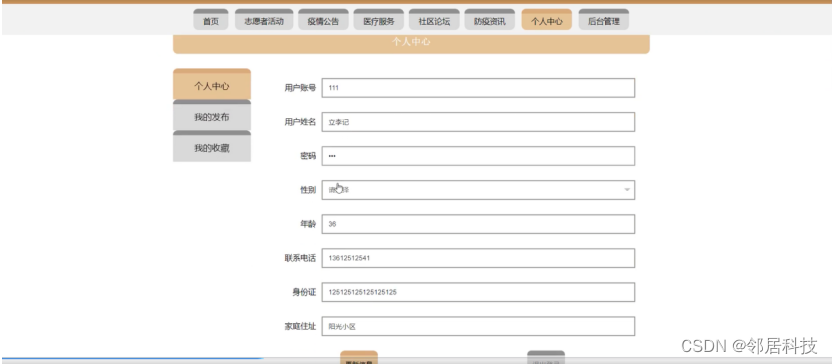Go to 志愿者活动 in the top navigation

(264, 20)
